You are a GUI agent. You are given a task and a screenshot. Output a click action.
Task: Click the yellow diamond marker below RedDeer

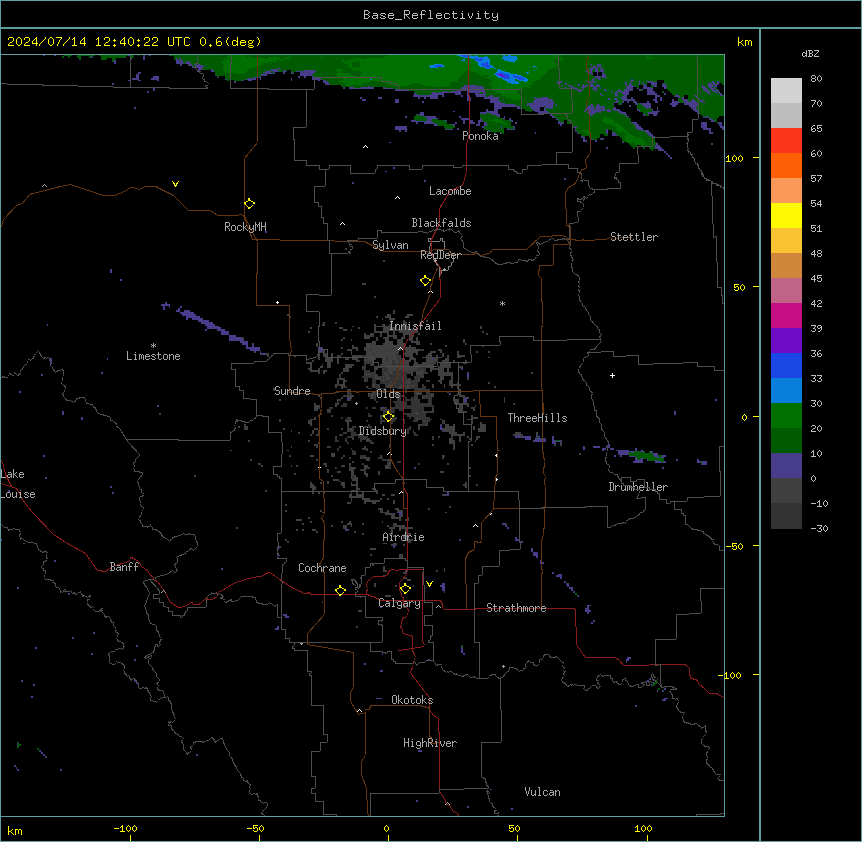click(426, 281)
